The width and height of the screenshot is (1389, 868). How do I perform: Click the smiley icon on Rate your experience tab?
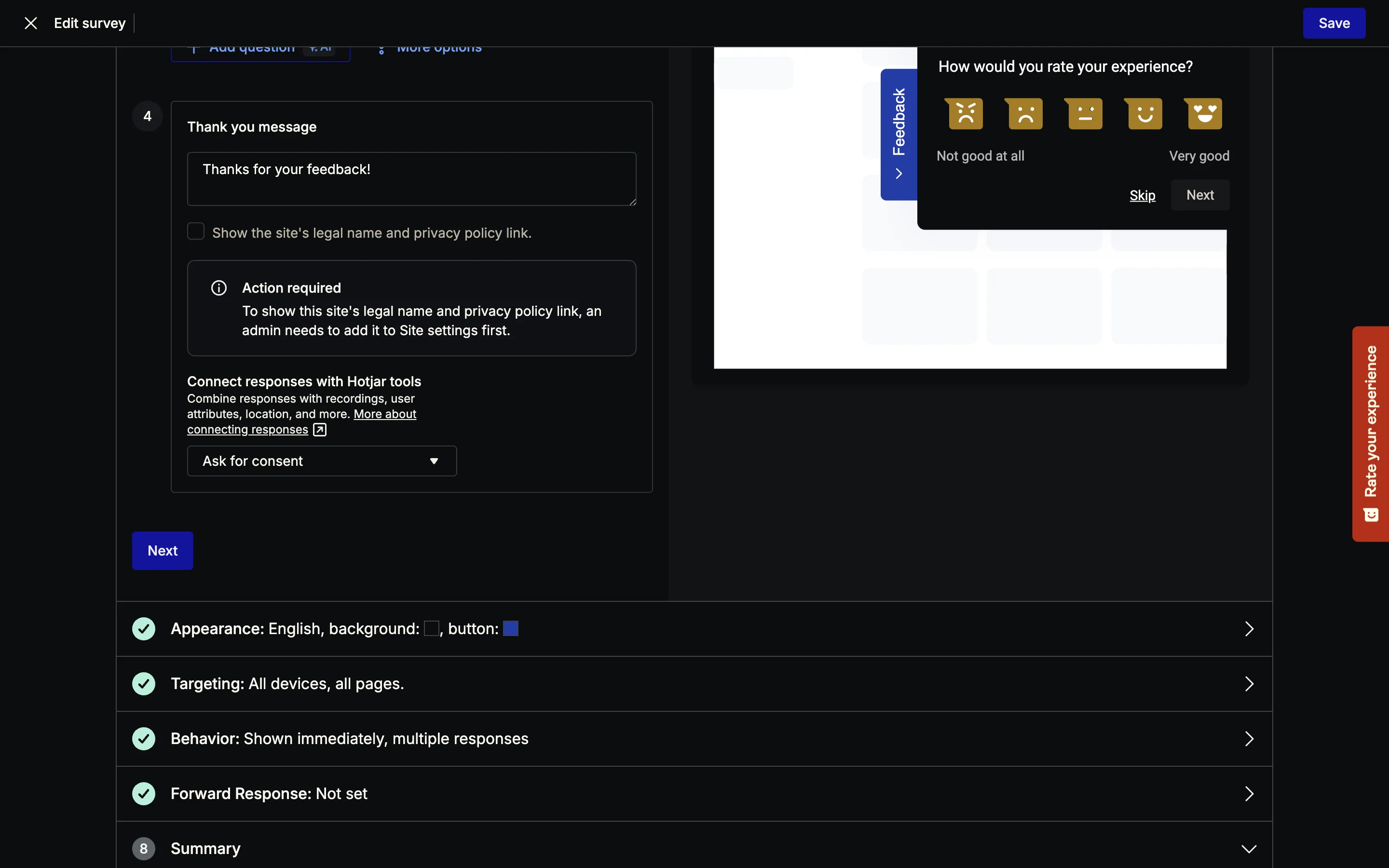tap(1371, 515)
